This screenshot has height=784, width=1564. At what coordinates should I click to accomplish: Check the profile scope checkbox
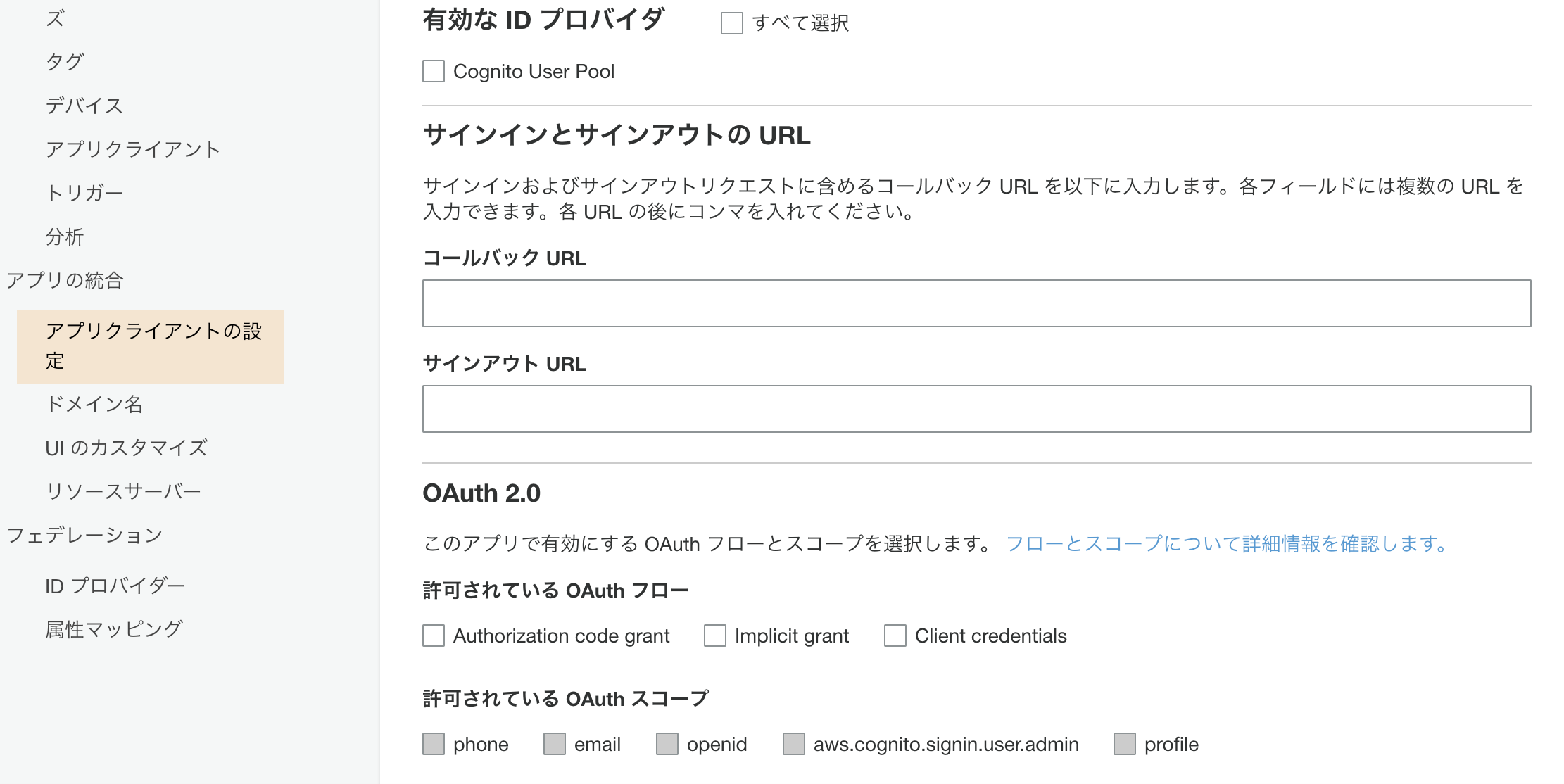coord(1125,744)
